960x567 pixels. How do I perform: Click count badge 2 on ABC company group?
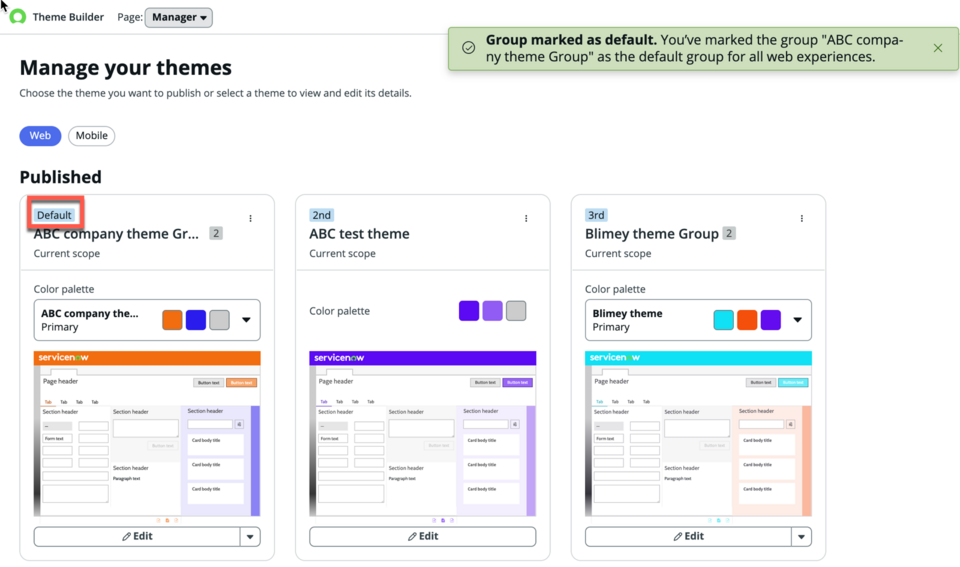pos(216,233)
